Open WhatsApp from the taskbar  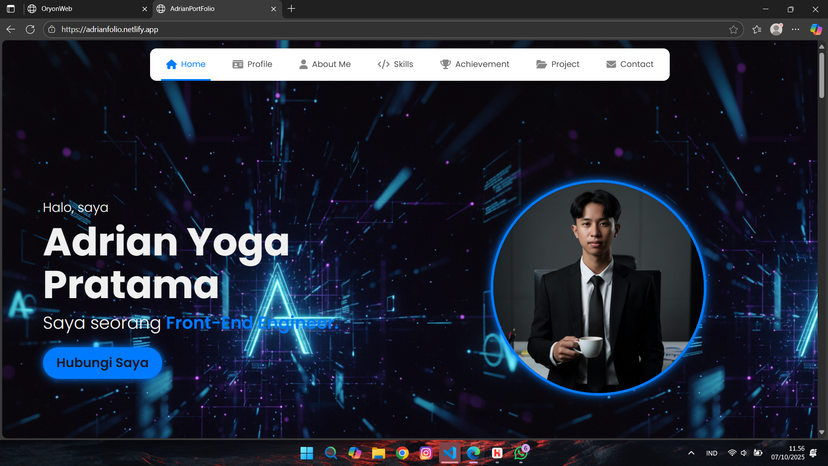pyautogui.click(x=521, y=453)
